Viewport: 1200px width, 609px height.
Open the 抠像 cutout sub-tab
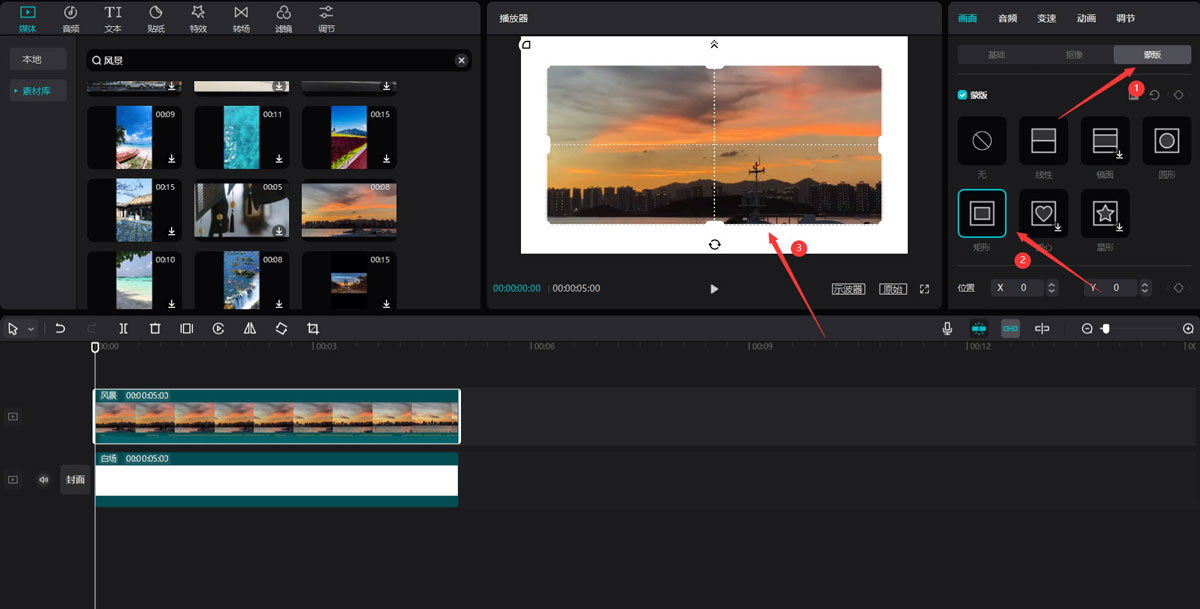click(1073, 55)
